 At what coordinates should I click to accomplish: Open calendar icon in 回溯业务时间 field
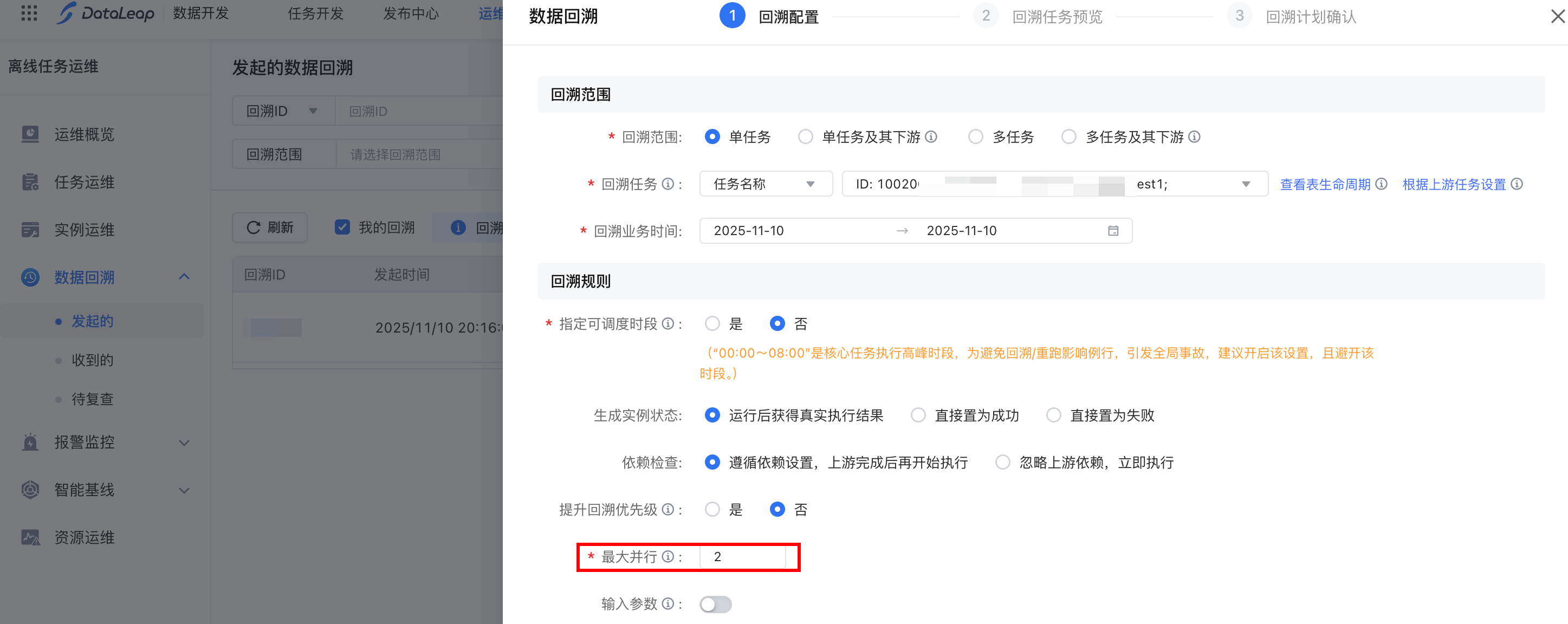[1113, 231]
